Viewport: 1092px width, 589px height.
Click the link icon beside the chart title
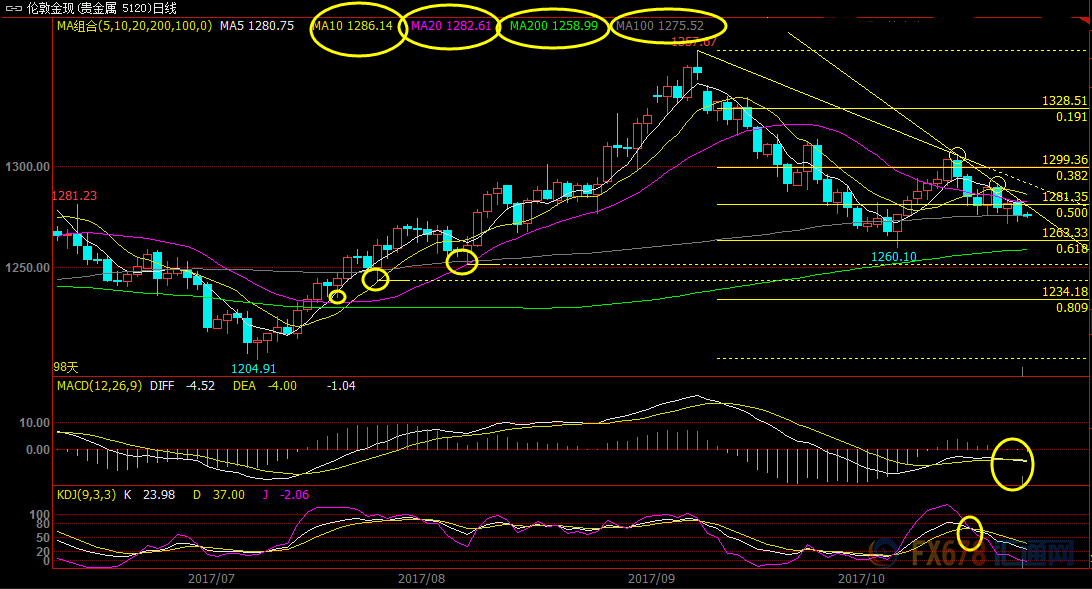pos(14,8)
